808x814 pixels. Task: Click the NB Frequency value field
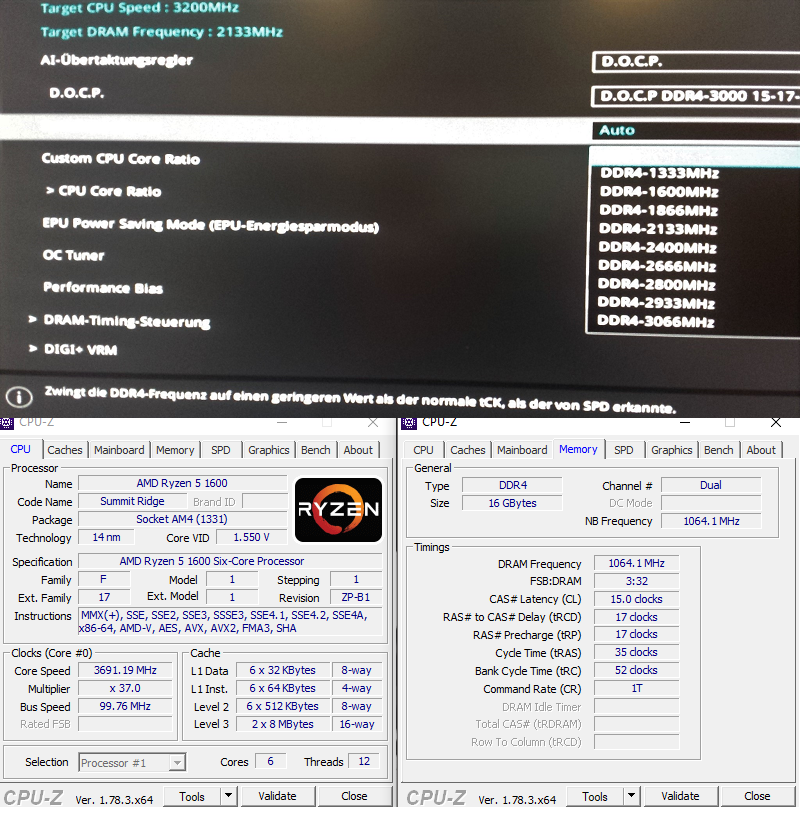711,521
